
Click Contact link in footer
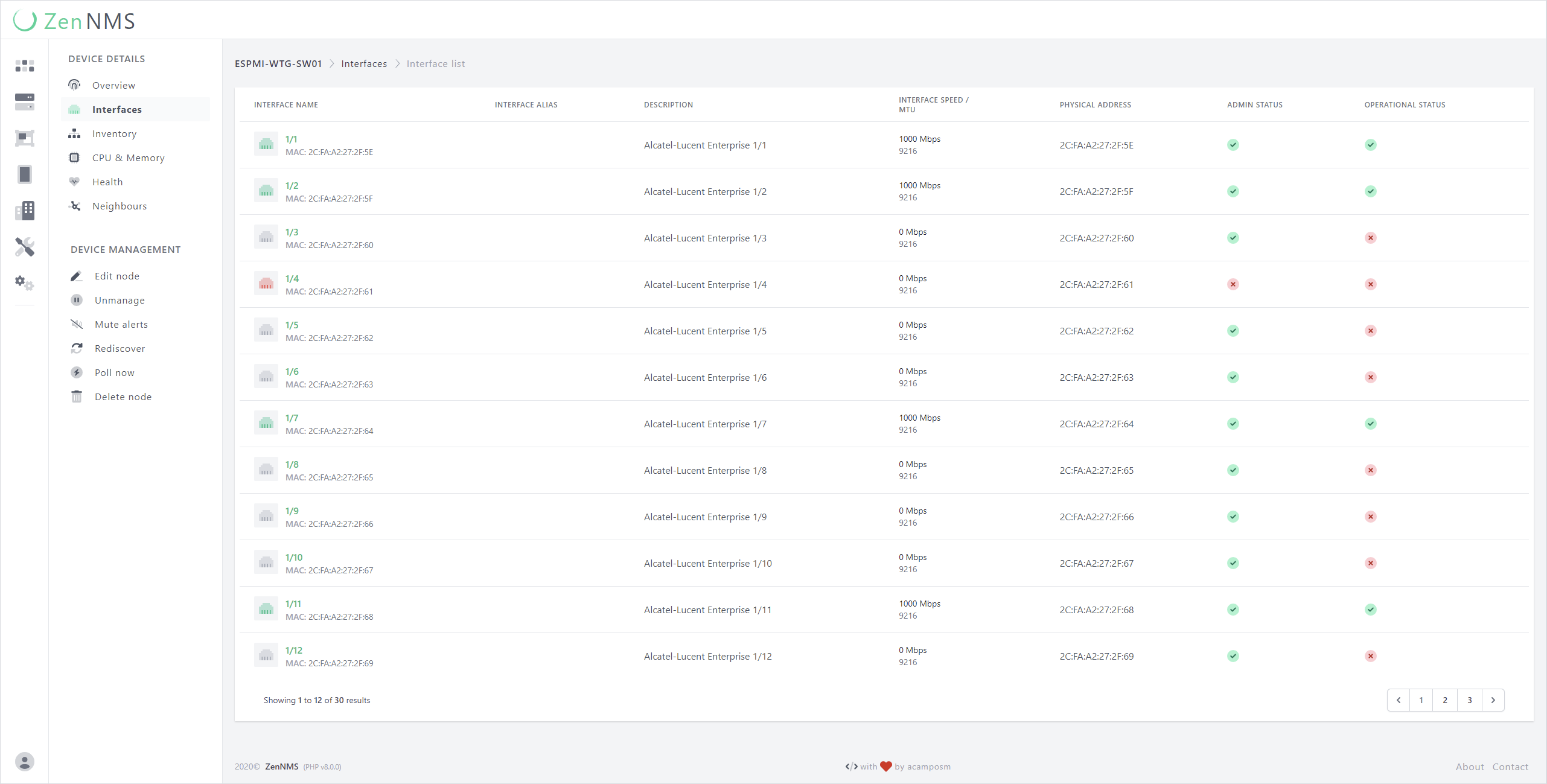point(1511,766)
